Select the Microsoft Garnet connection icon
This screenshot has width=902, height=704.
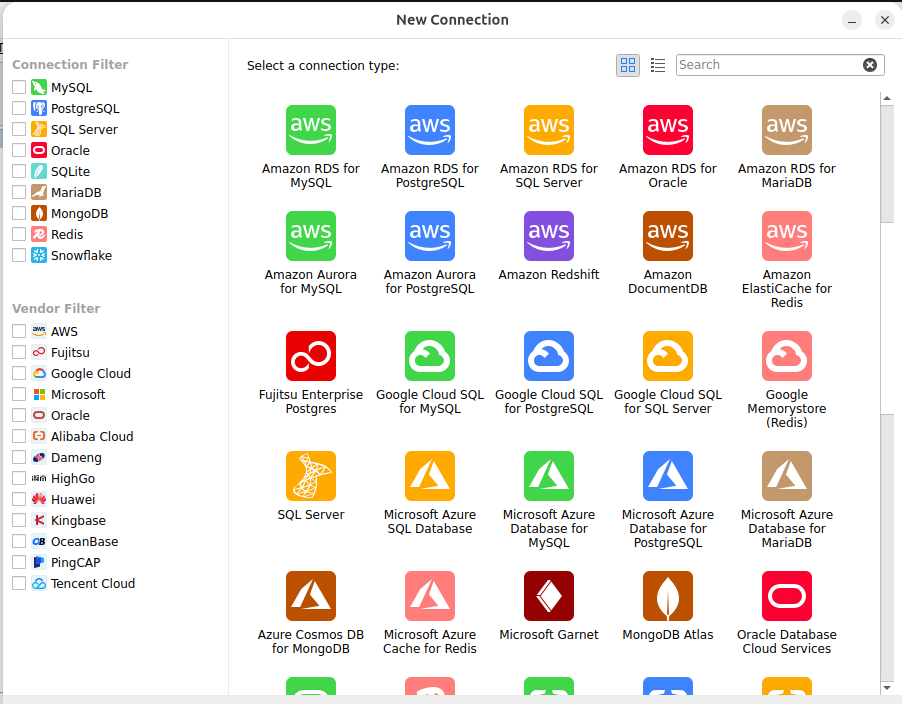tap(548, 596)
